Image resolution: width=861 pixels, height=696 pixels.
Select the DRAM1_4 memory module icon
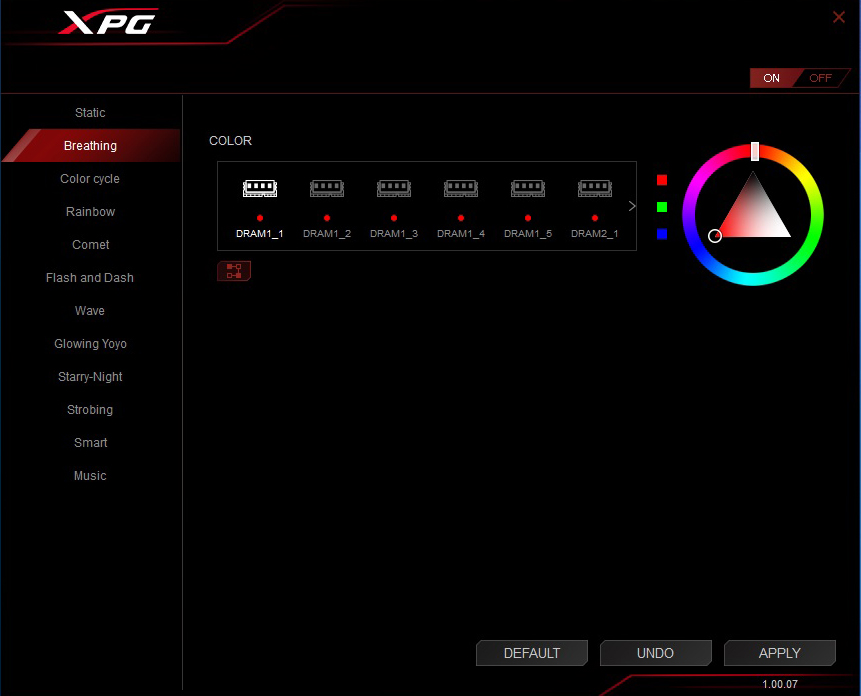(x=461, y=188)
